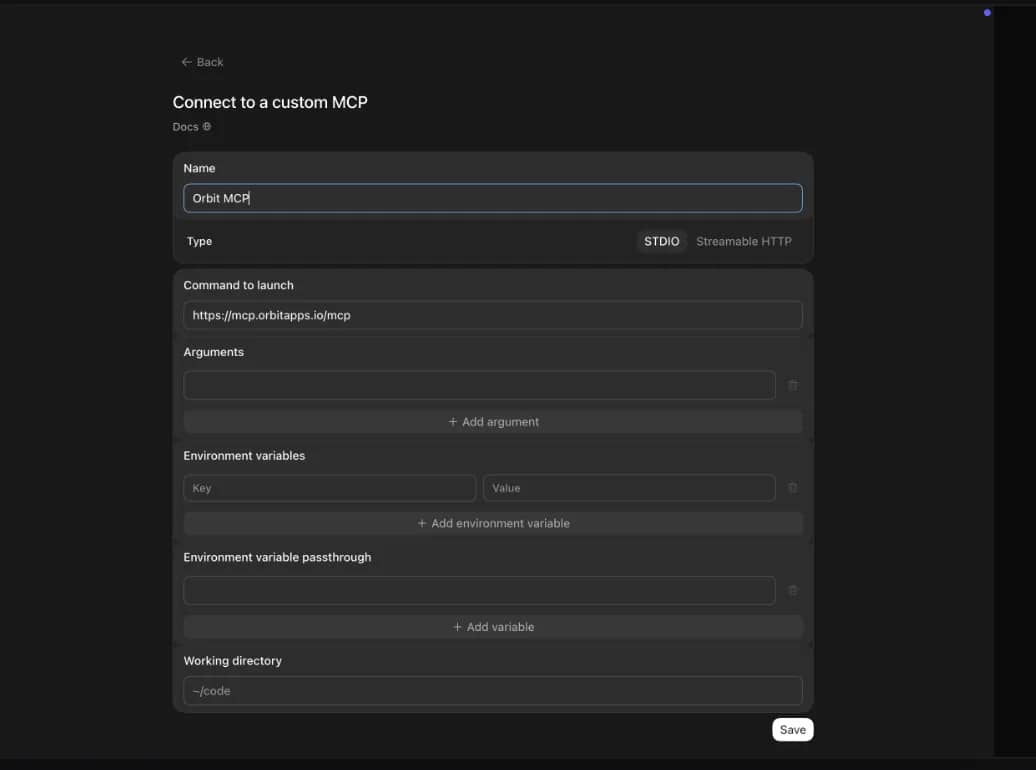Screen dimensions: 1036x770
Task: Click the Connect to a custom MCP heading
Action: [x=270, y=102]
